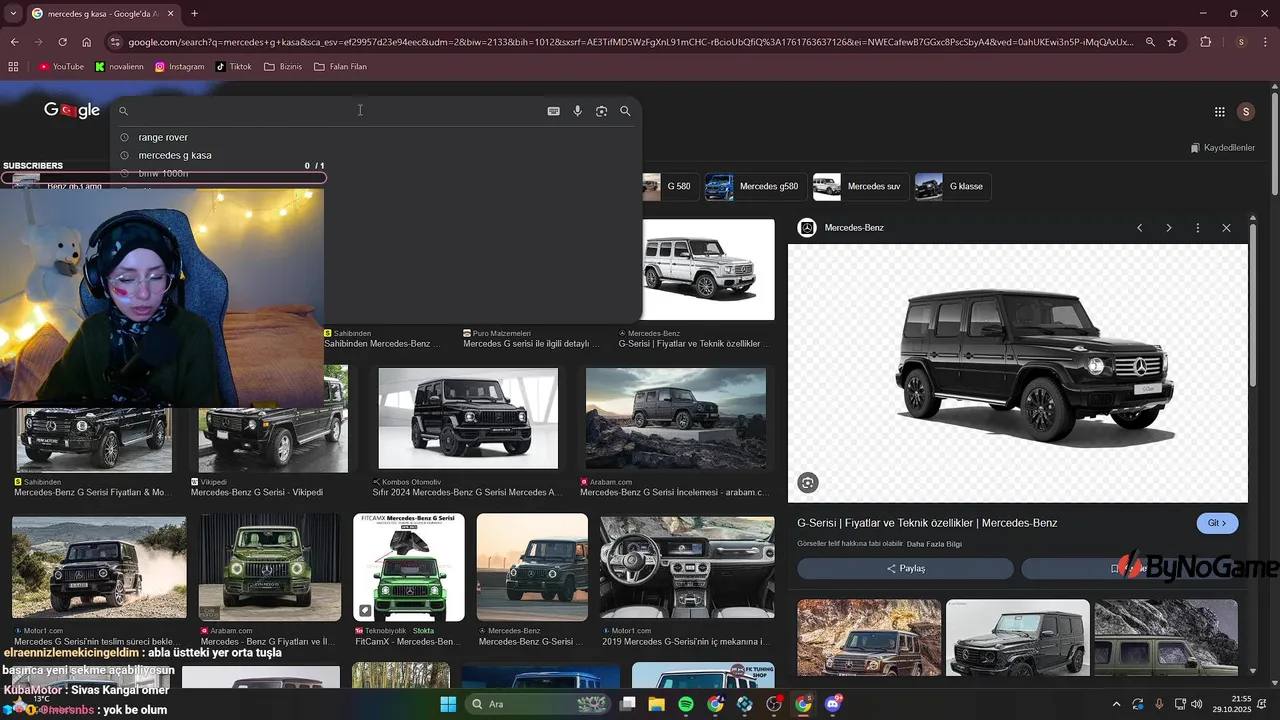Open the Instagram bookmark

click(x=179, y=67)
